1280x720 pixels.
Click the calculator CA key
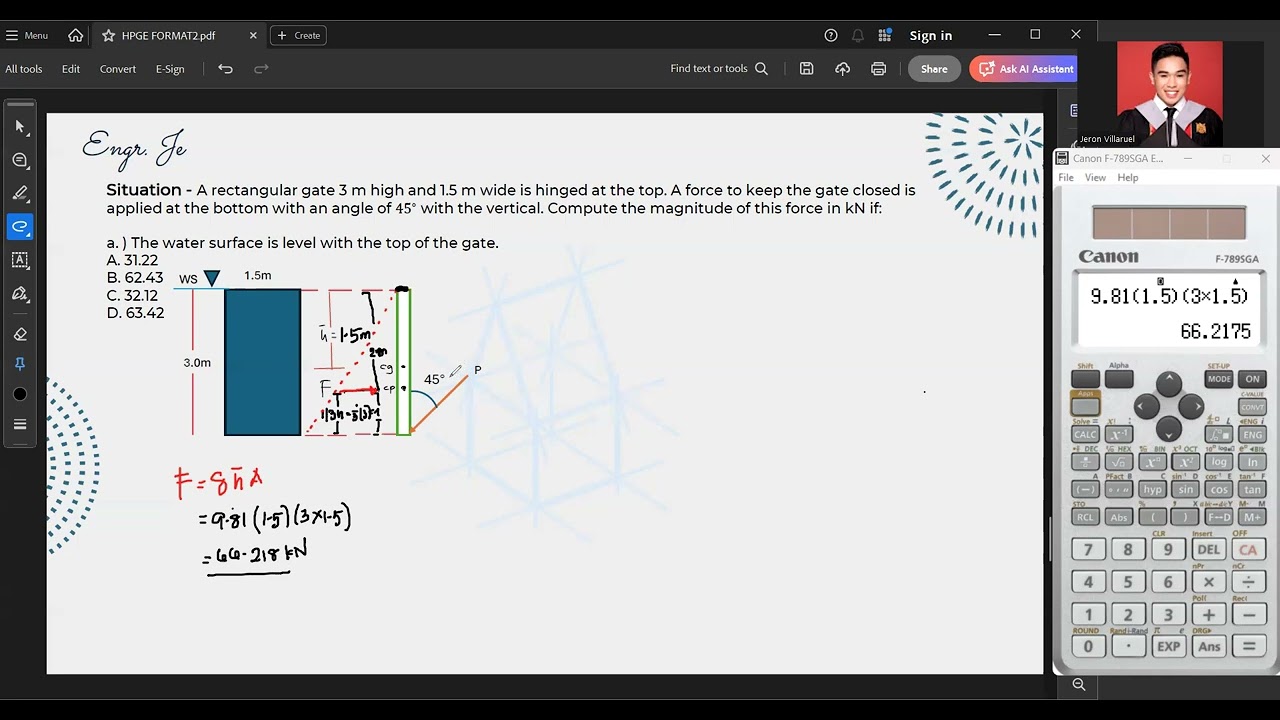click(x=1248, y=549)
